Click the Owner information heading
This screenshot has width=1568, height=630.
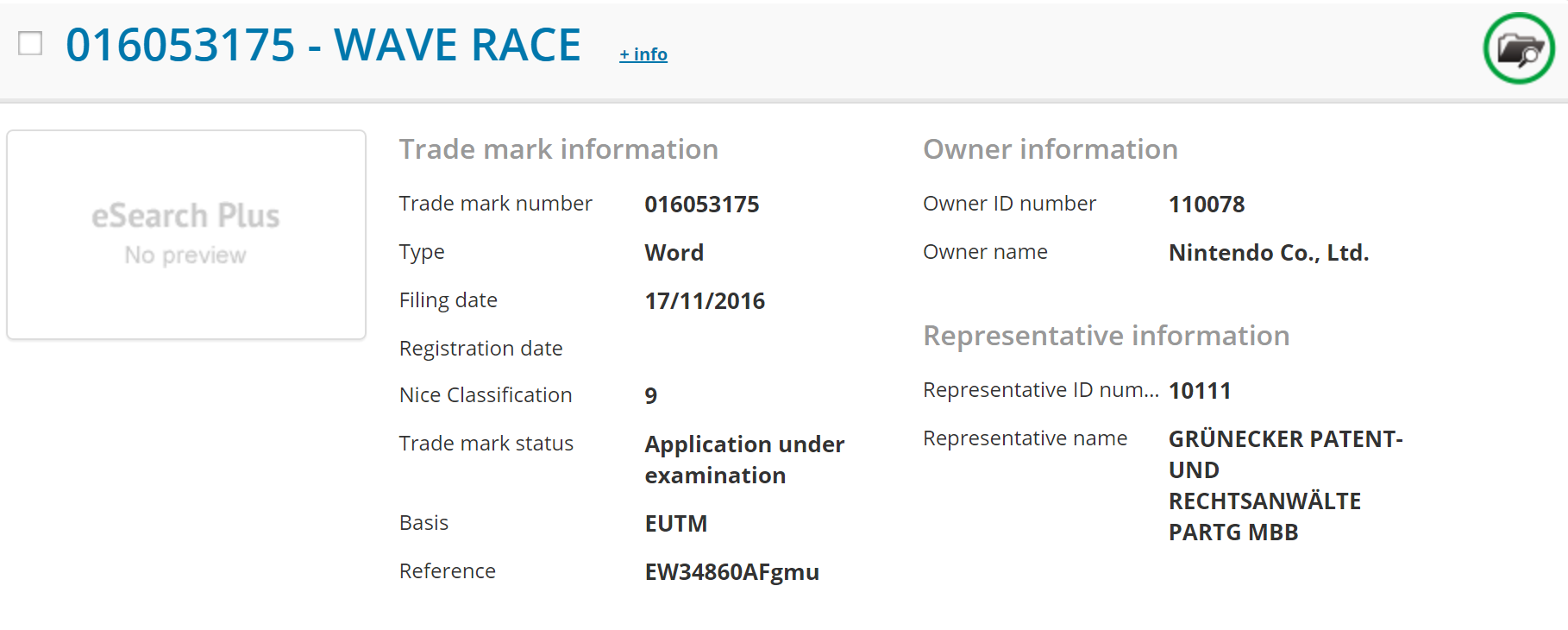[x=1050, y=149]
